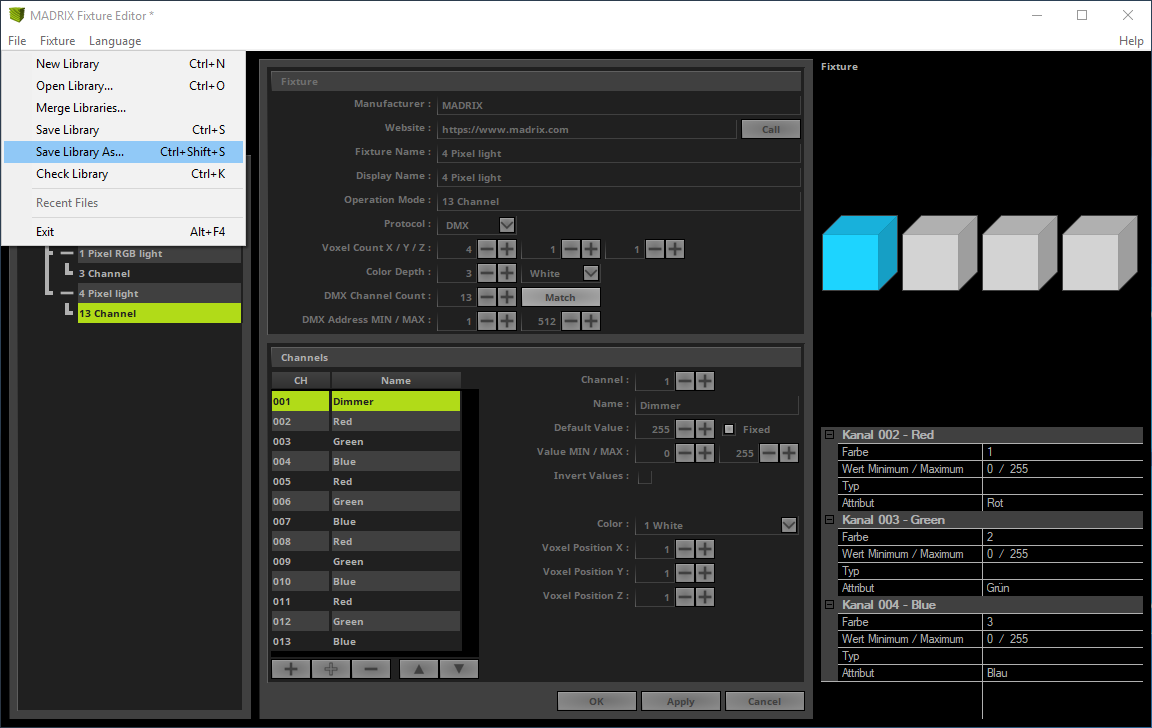The image size is (1152, 728).
Task: Click the Website URL field
Action: point(586,129)
